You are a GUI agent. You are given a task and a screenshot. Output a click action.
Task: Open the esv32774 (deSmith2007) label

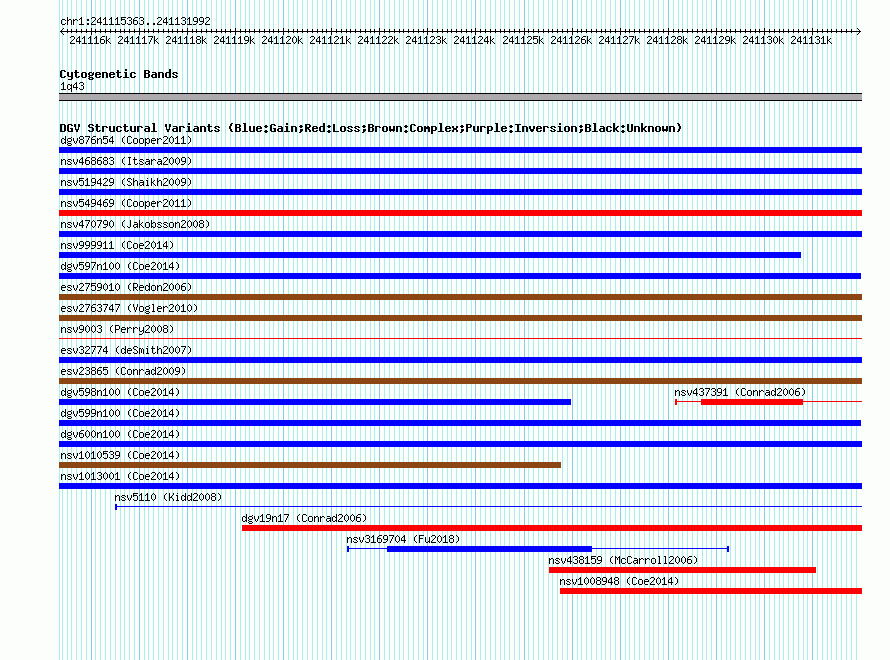[126, 350]
